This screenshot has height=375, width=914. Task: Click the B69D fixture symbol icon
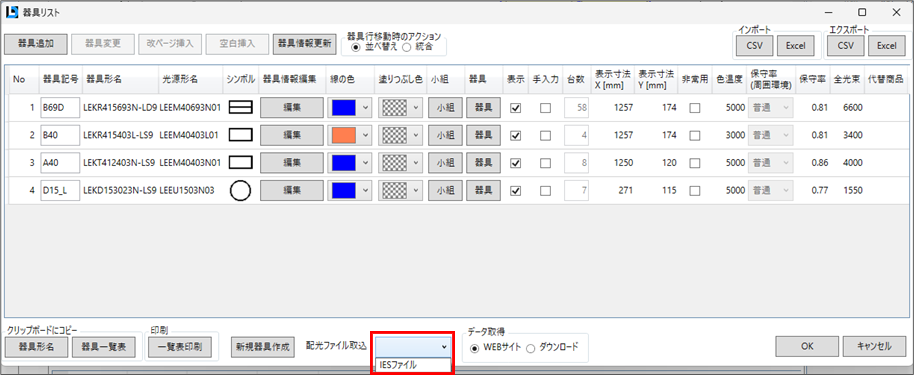click(240, 107)
